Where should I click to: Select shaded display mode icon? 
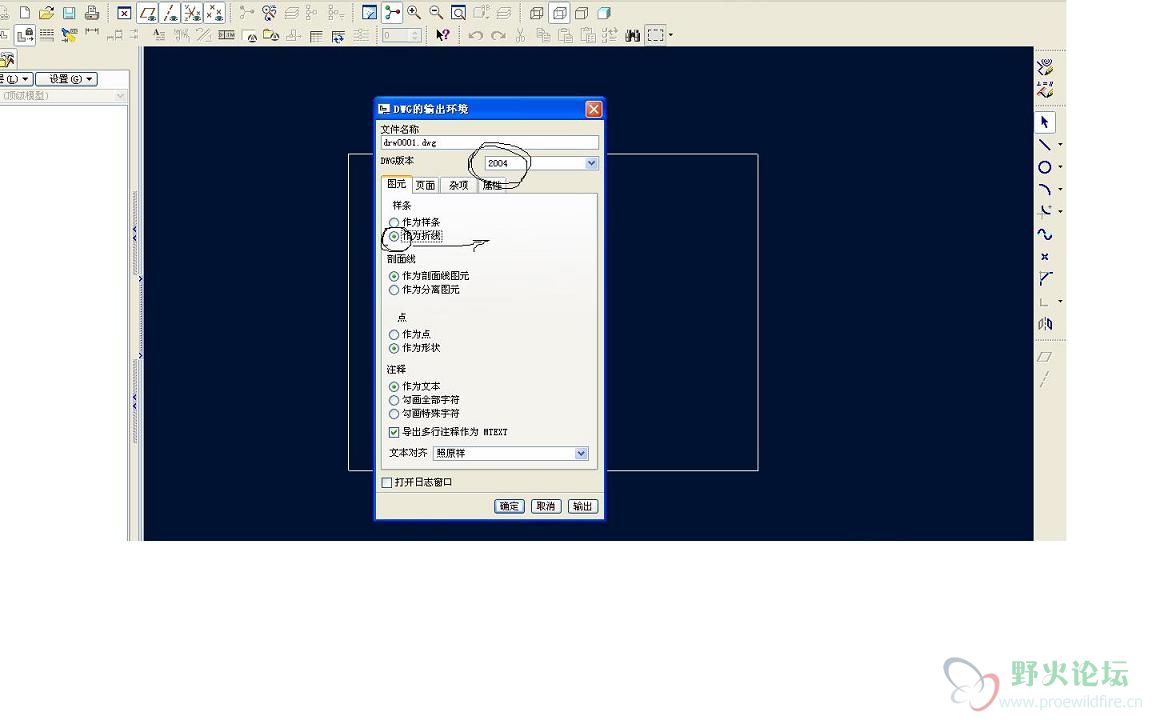coord(605,12)
